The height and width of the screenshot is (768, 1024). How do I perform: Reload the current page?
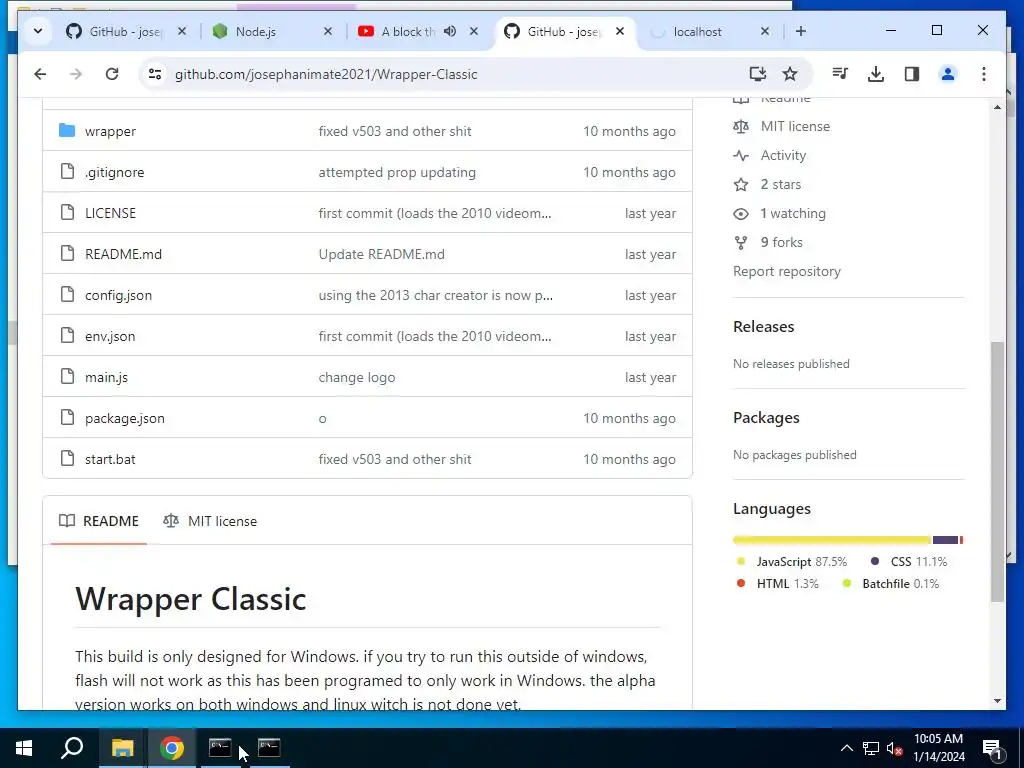coord(112,74)
